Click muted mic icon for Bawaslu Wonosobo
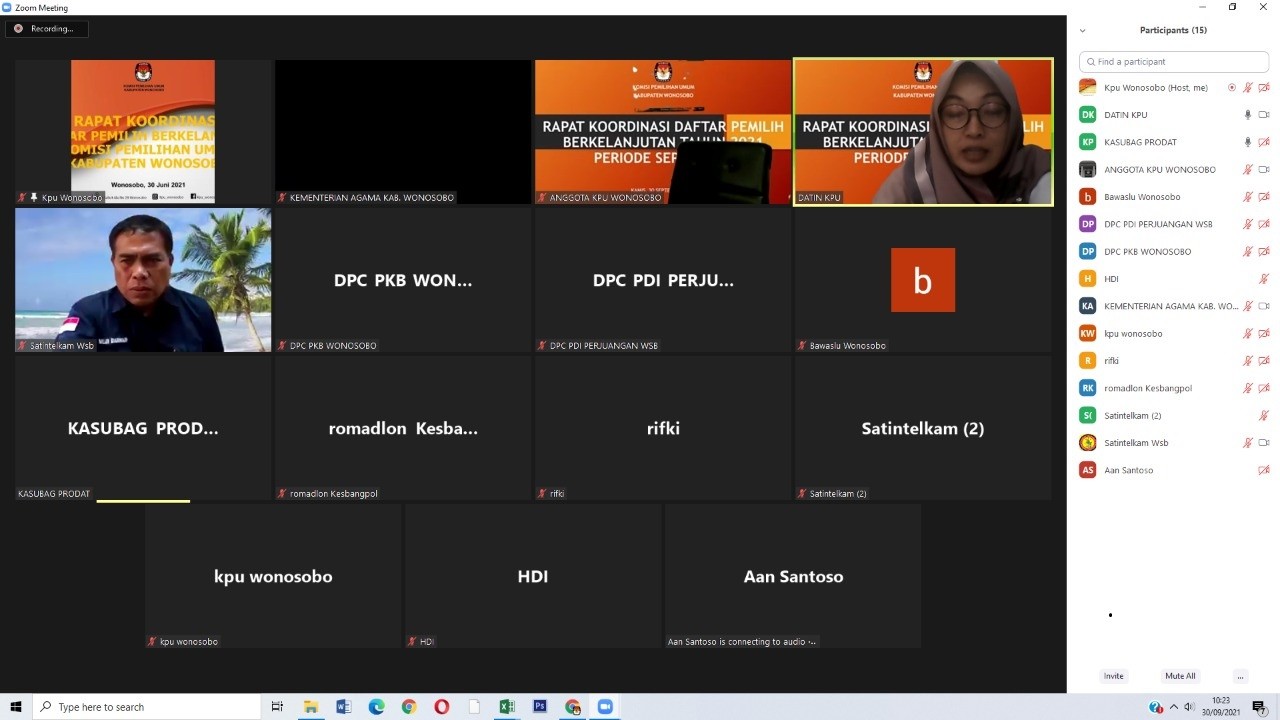The image size is (1280, 720). click(1247, 197)
